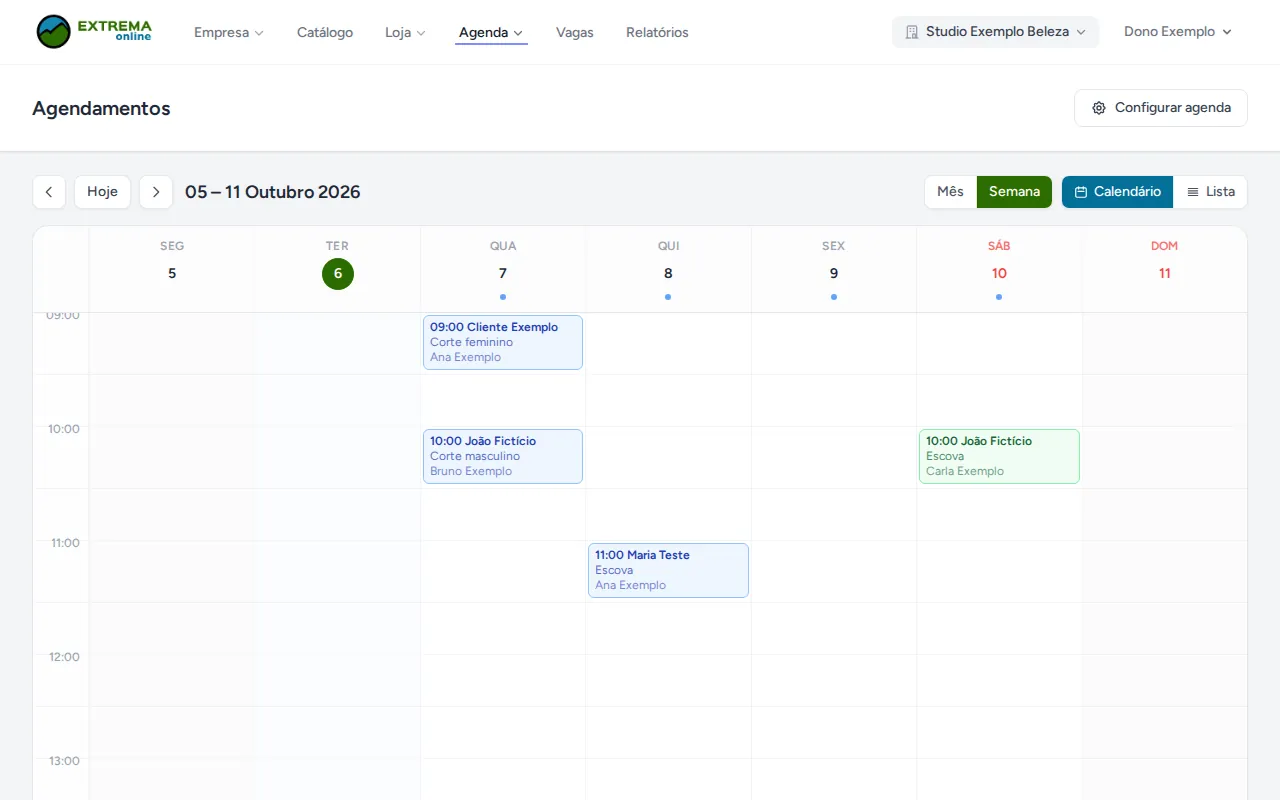Open the Vagas link
This screenshot has height=800, width=1280.
[575, 32]
